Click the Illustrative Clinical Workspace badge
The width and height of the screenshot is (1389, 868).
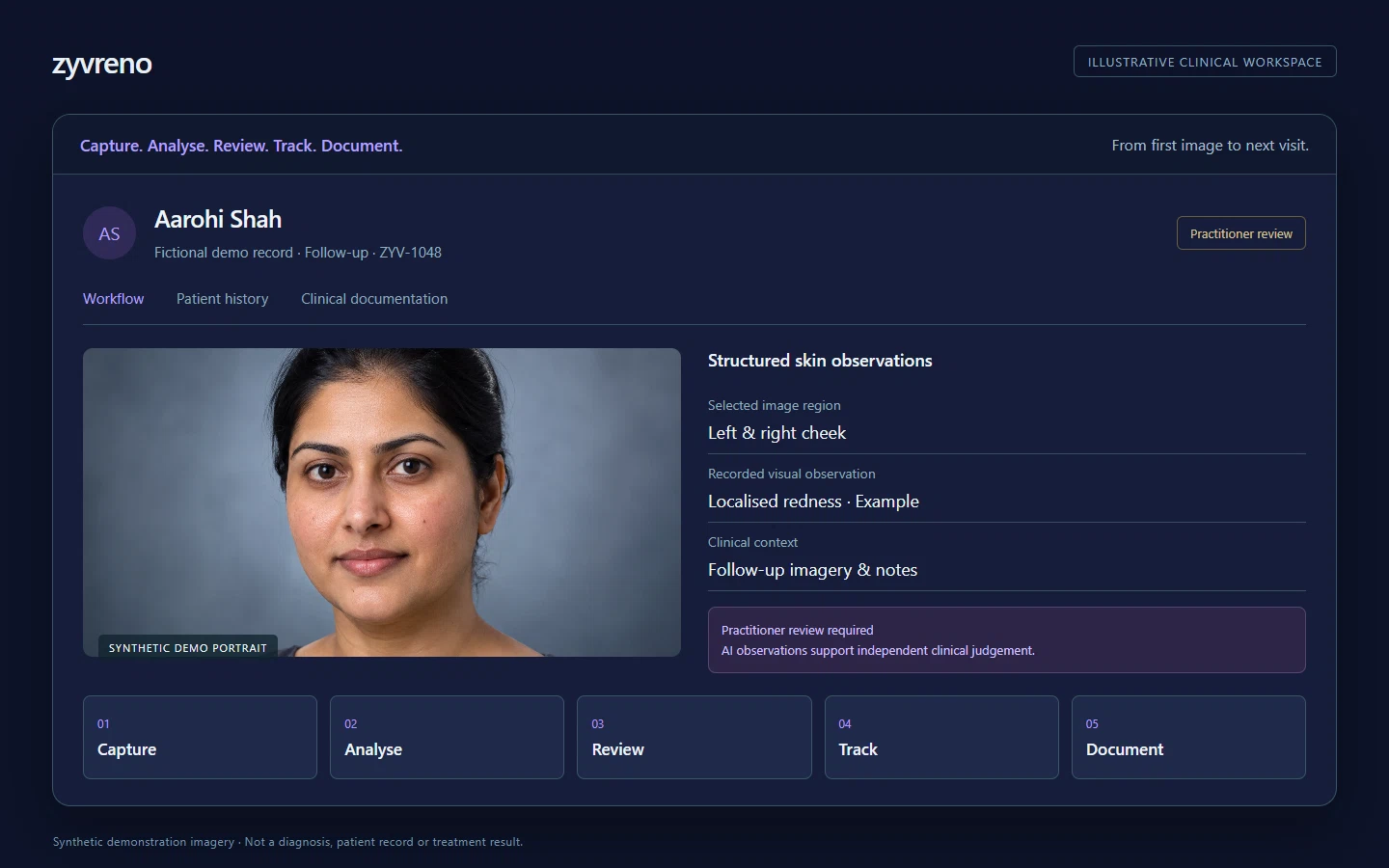coord(1205,62)
